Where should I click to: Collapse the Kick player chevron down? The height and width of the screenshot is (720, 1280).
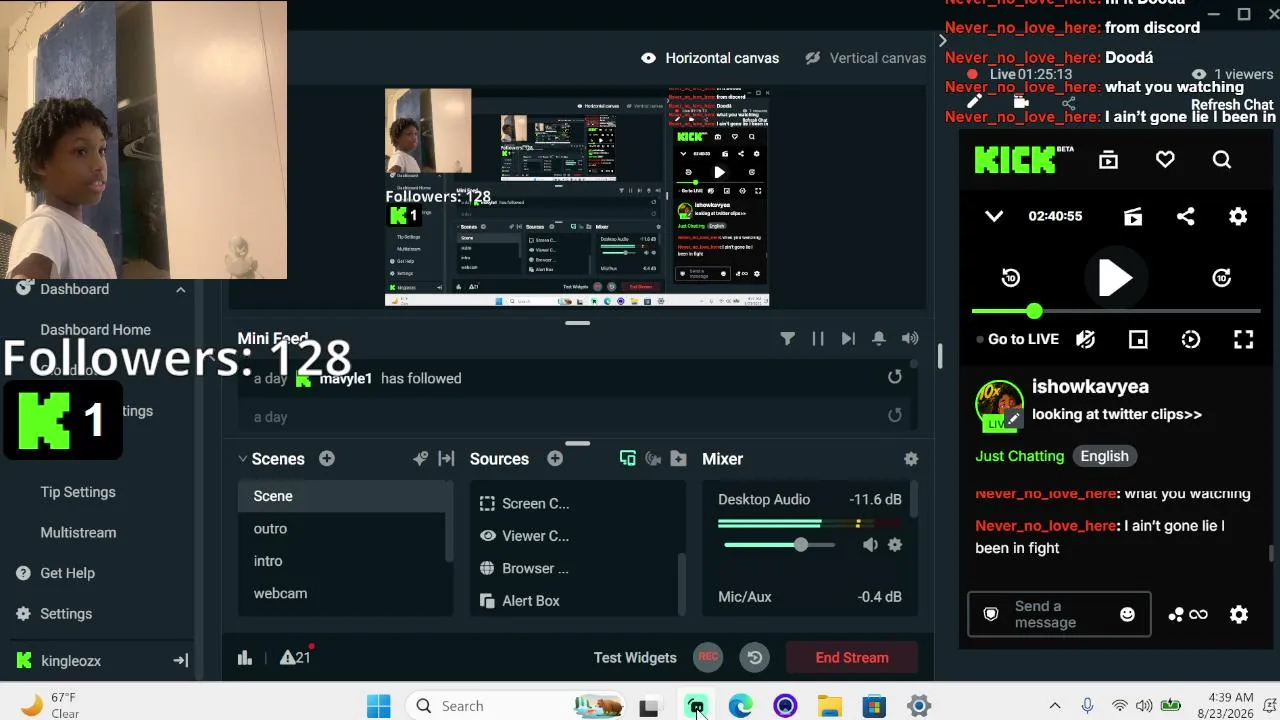click(994, 216)
